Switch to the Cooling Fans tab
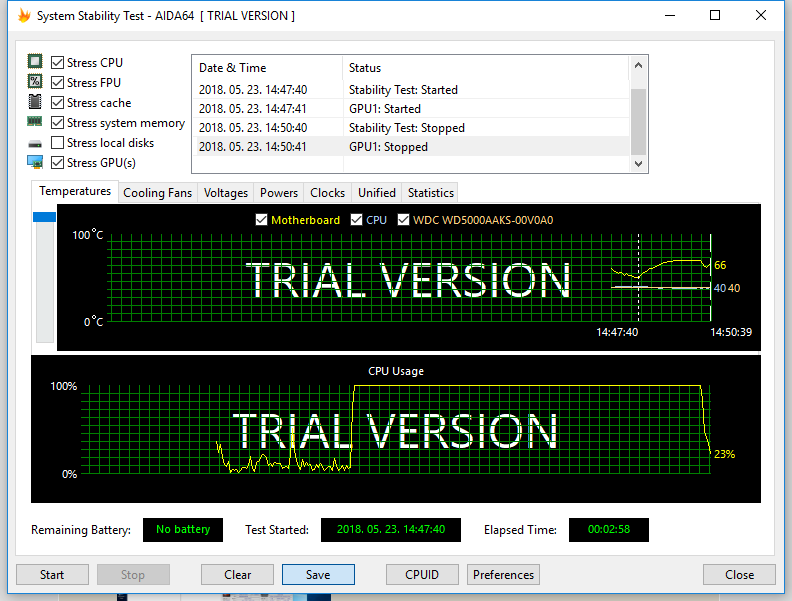This screenshot has height=601, width=792. (x=158, y=193)
